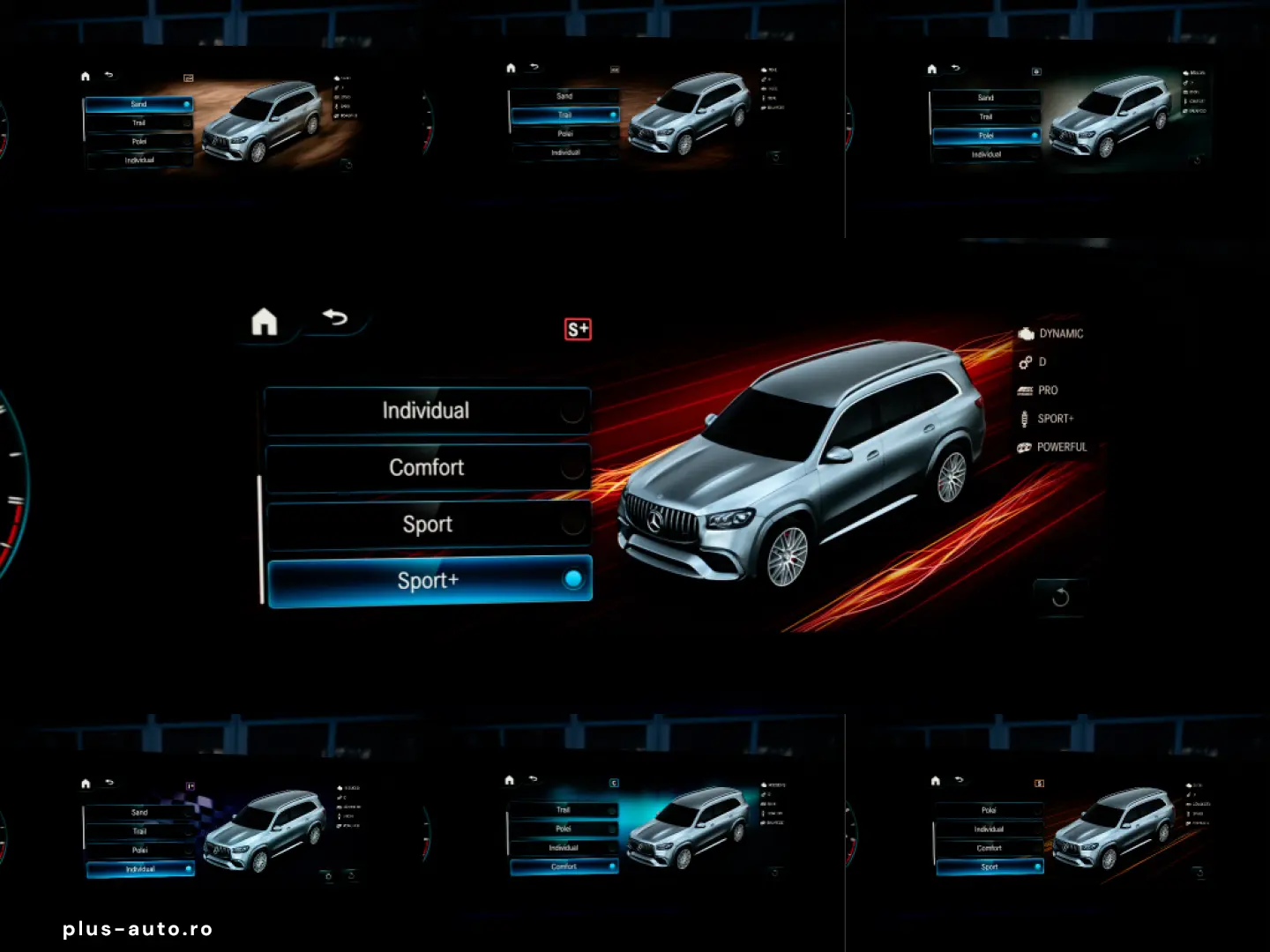Select the Individual radio button on large screen
Viewport: 1270px width, 952px height.
click(571, 411)
